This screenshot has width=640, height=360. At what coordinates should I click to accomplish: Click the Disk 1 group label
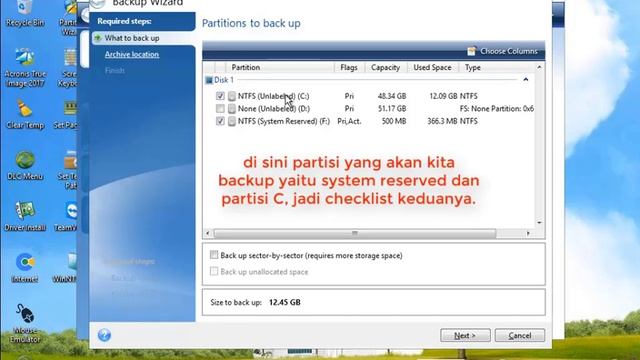[224, 80]
